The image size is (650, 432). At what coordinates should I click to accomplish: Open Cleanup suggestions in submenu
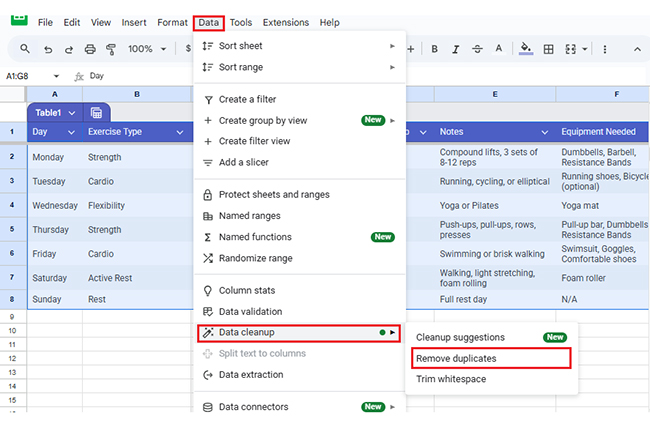coord(460,337)
